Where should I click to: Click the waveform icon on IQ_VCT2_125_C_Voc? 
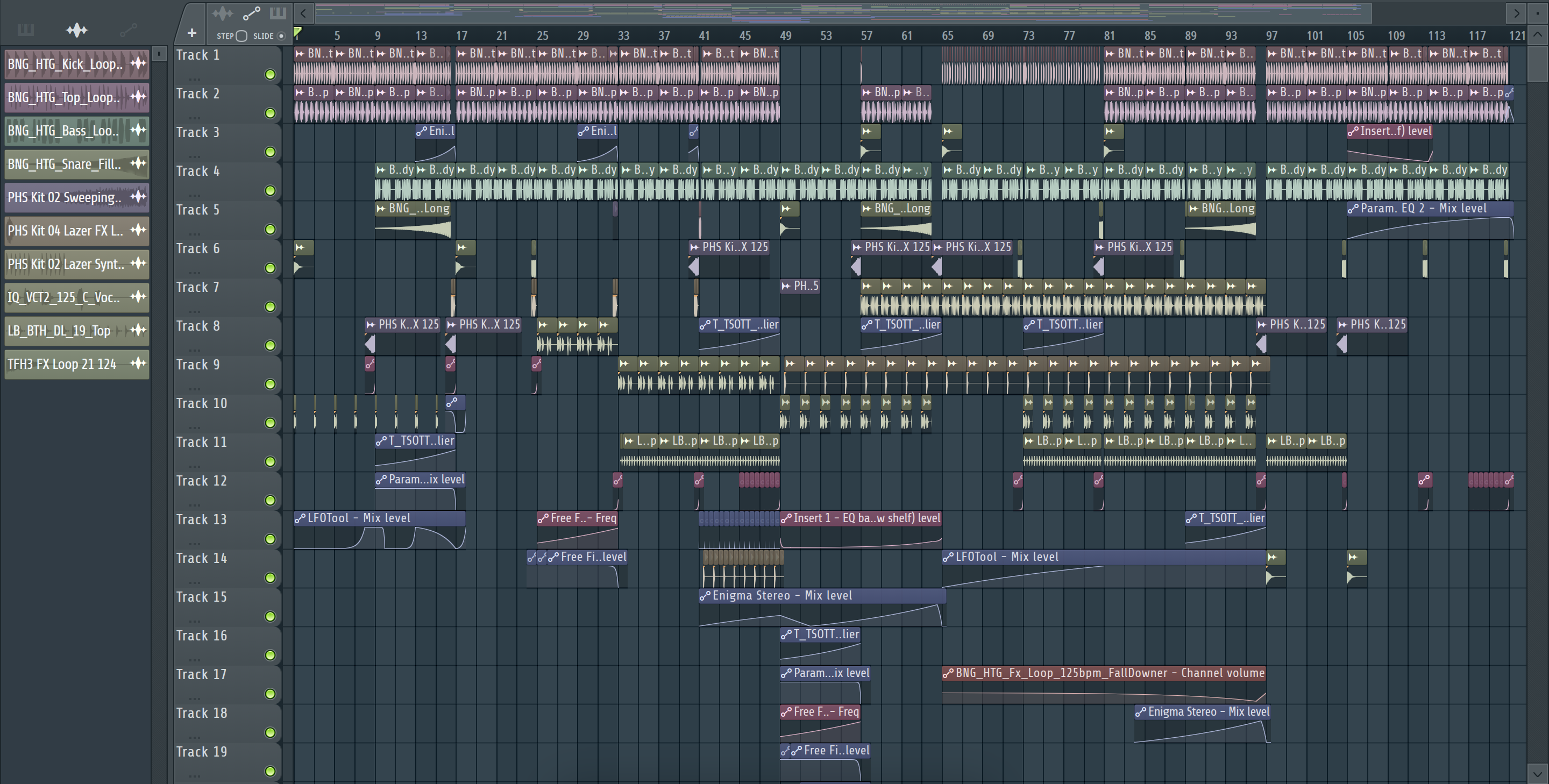138,296
